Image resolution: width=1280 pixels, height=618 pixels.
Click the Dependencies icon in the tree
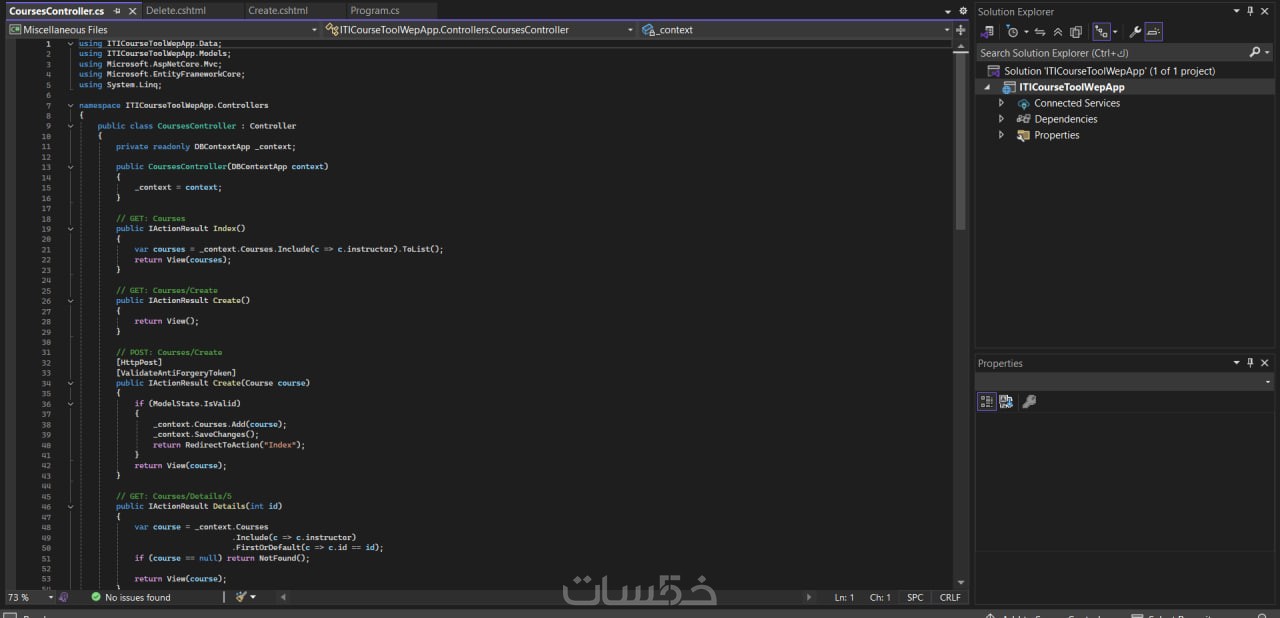[x=1023, y=119]
